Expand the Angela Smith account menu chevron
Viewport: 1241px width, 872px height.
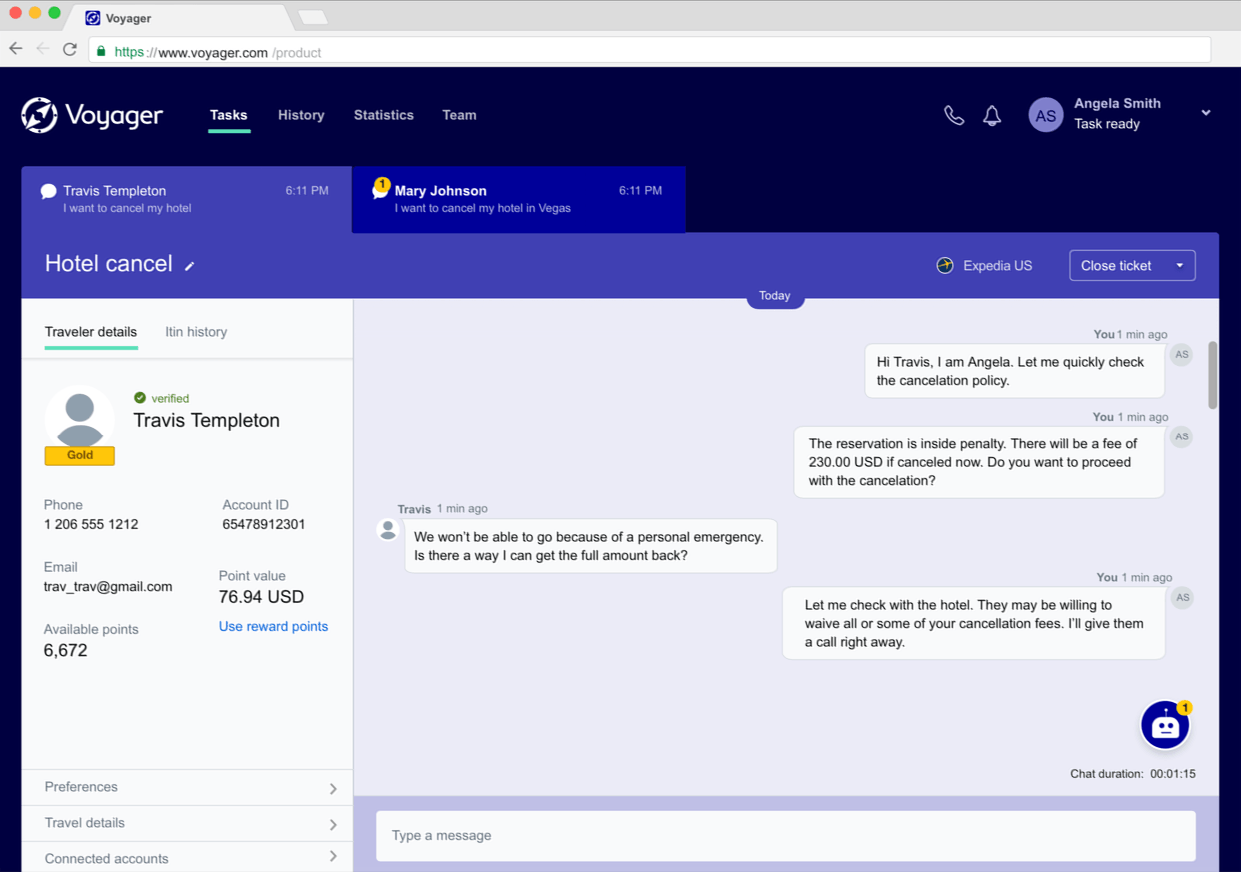(x=1206, y=113)
